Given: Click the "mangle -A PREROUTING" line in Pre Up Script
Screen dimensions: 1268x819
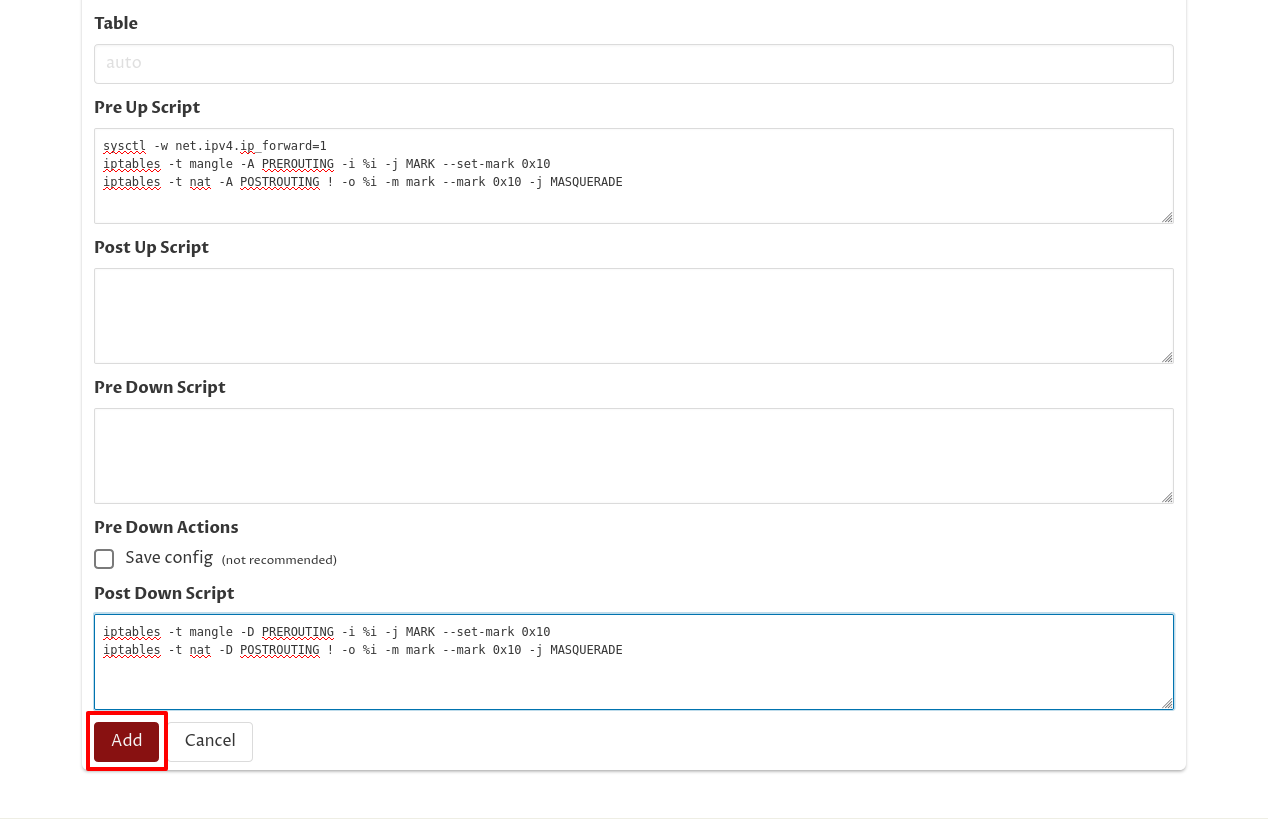Looking at the screenshot, I should [x=327, y=164].
